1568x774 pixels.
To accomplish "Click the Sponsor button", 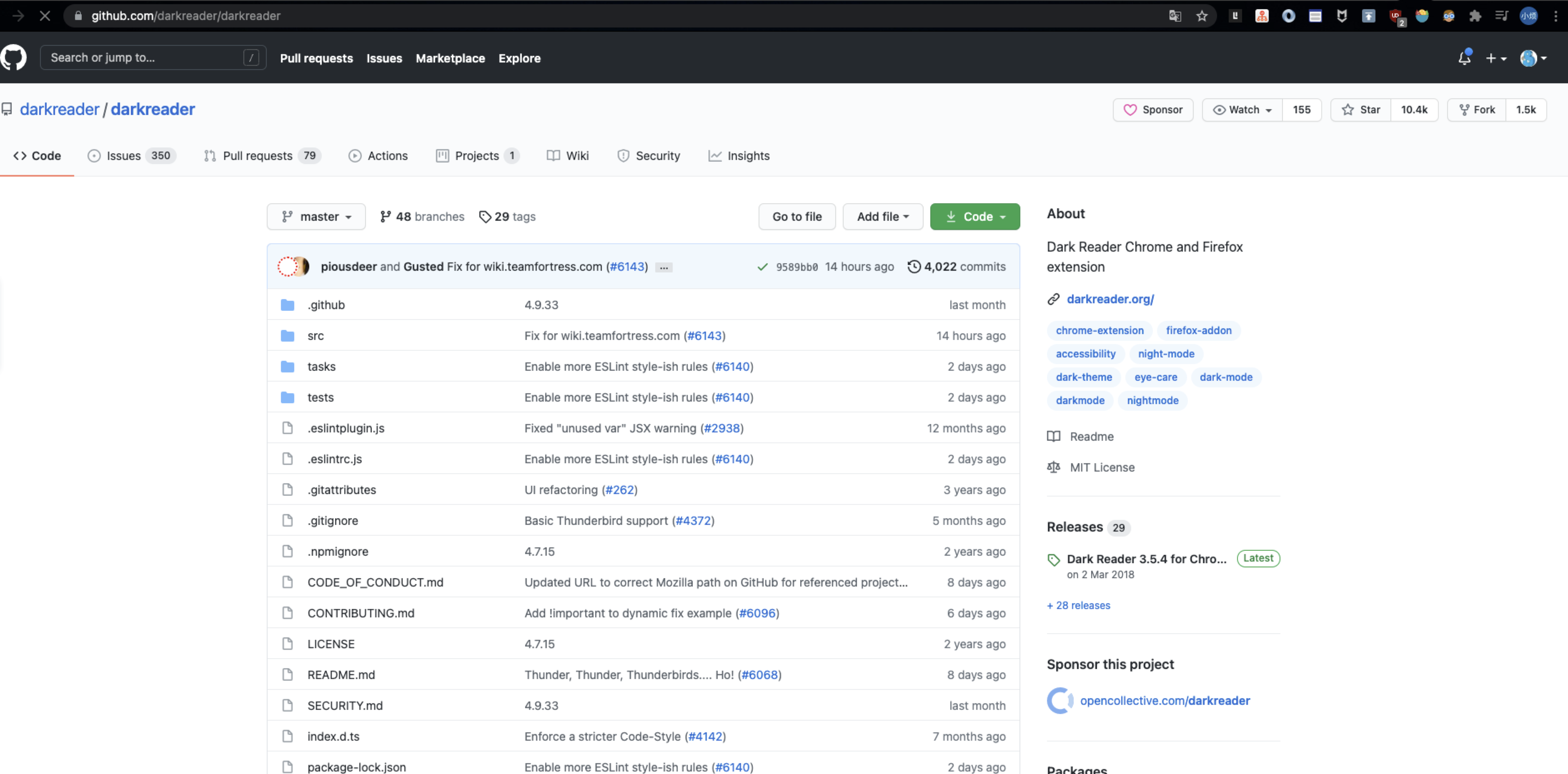I will pos(1153,110).
